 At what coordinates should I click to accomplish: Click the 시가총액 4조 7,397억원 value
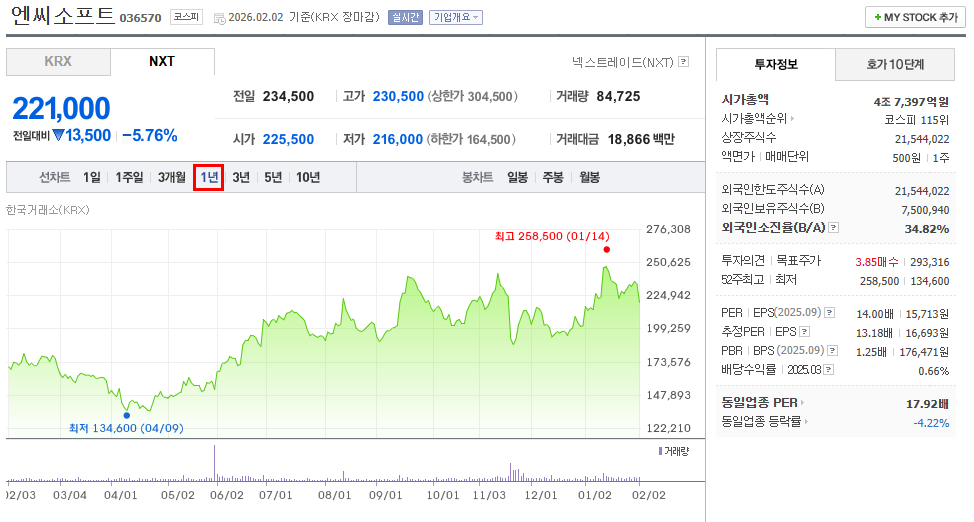[911, 102]
